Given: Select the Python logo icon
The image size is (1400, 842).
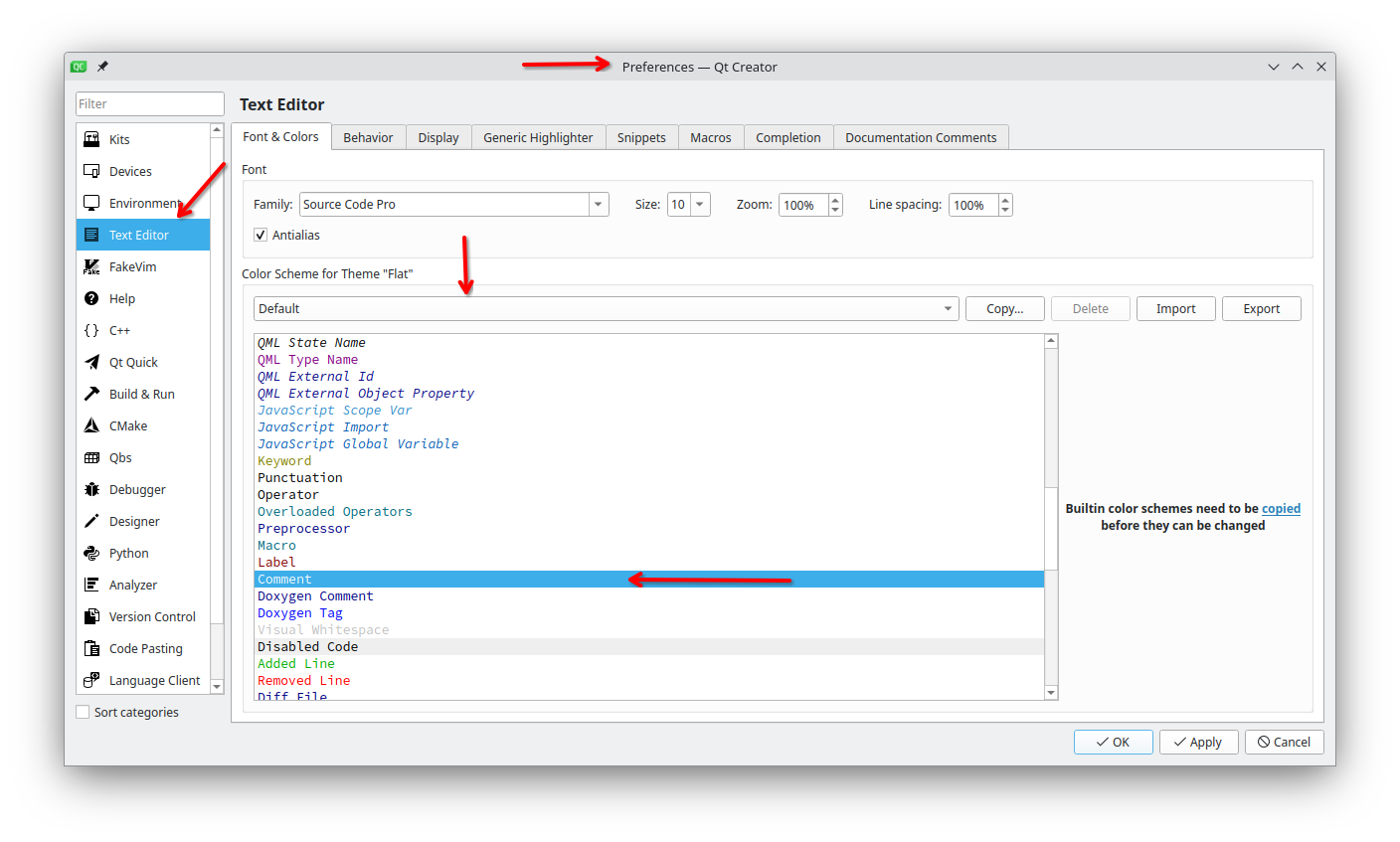Looking at the screenshot, I should (91, 553).
